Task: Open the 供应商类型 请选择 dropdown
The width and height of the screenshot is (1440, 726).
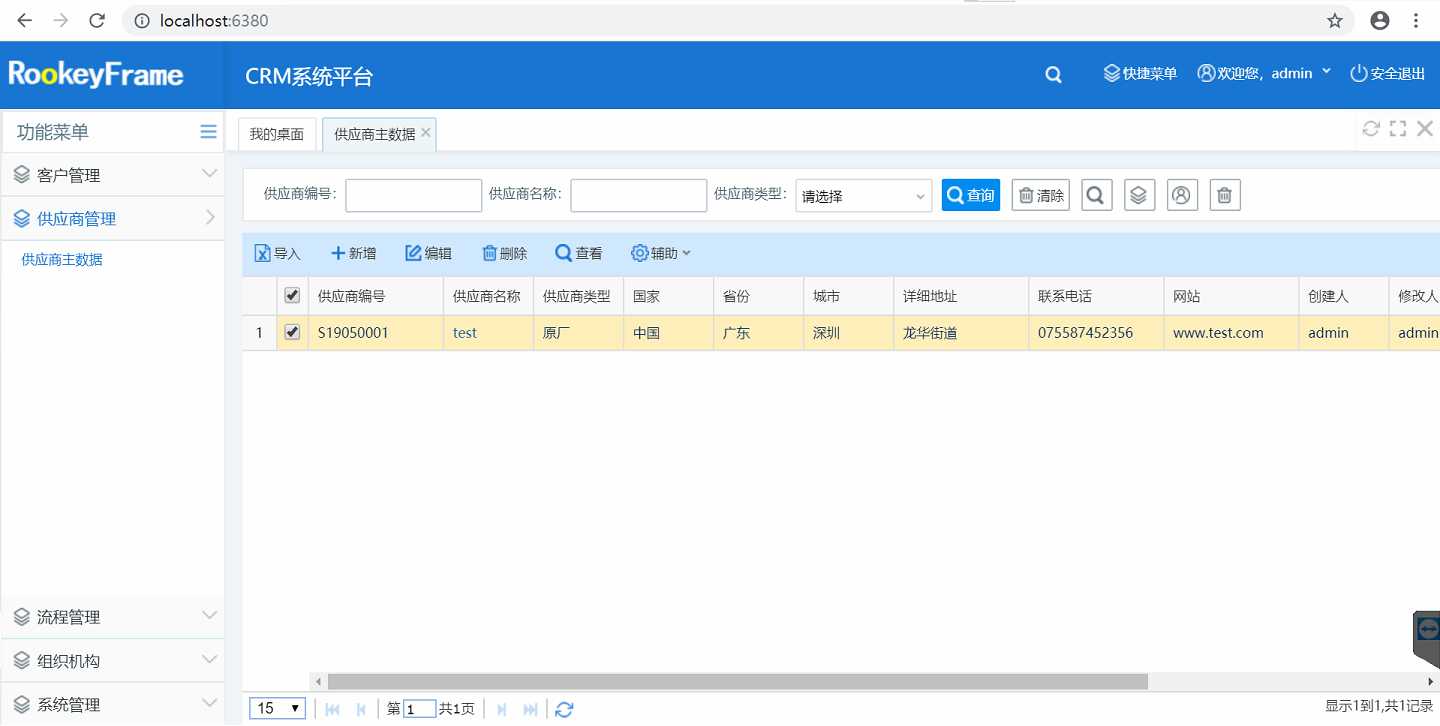Action: tap(864, 196)
